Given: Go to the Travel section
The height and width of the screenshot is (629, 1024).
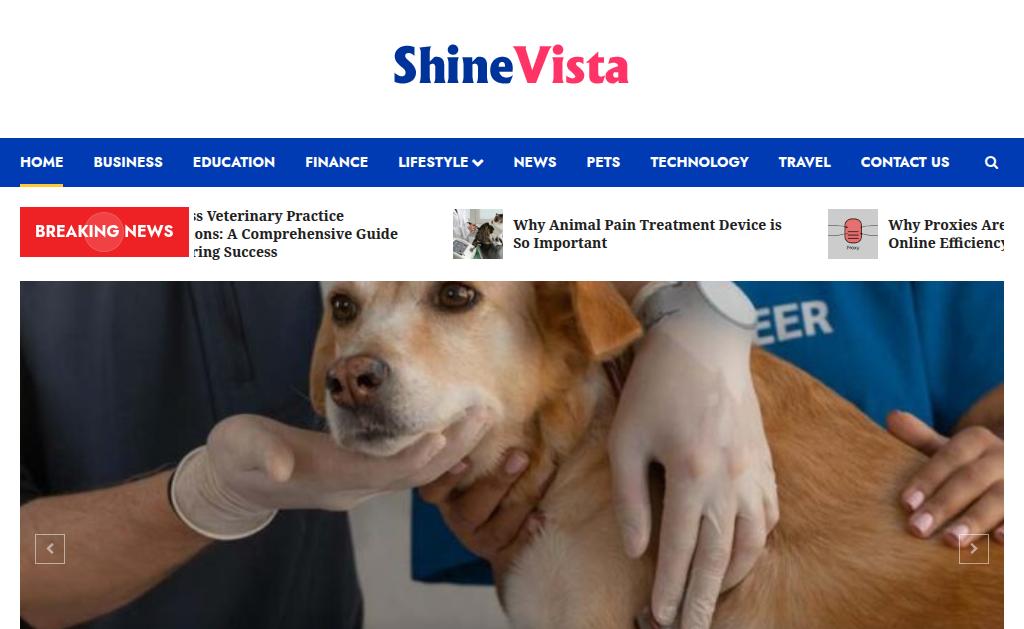Looking at the screenshot, I should (x=804, y=162).
